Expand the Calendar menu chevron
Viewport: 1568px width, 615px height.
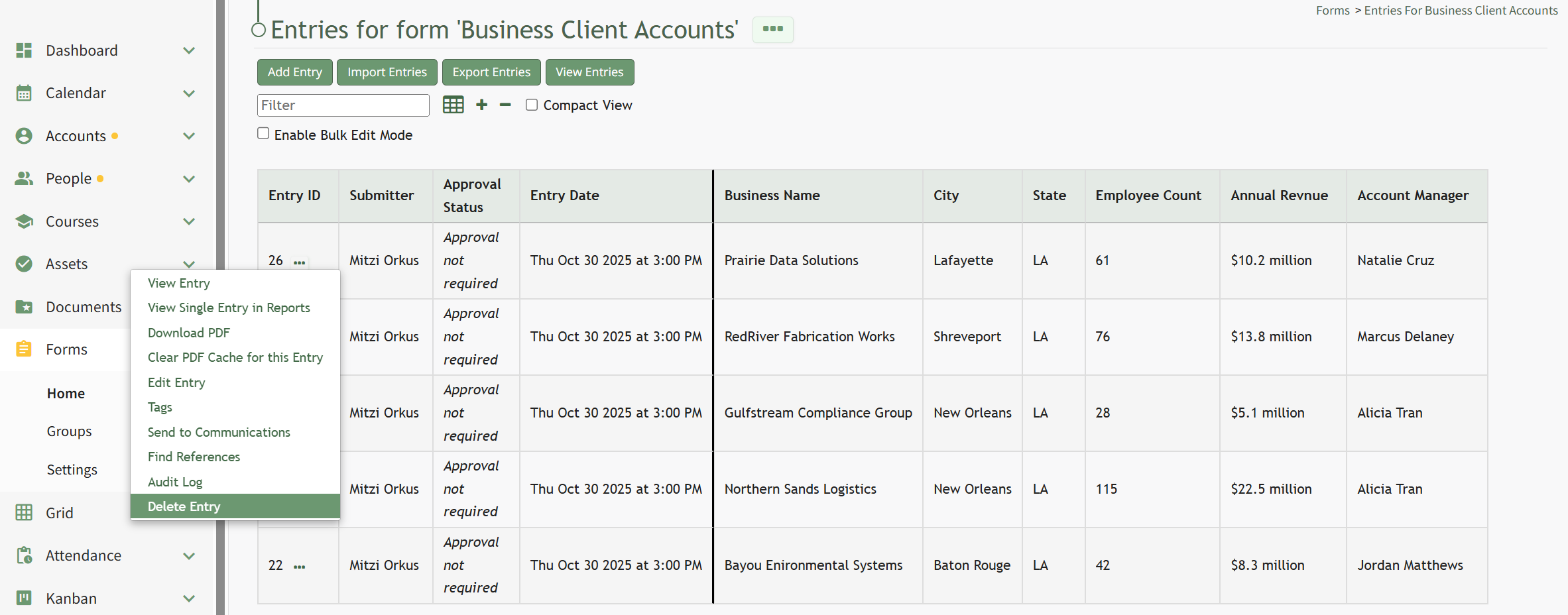click(x=189, y=93)
